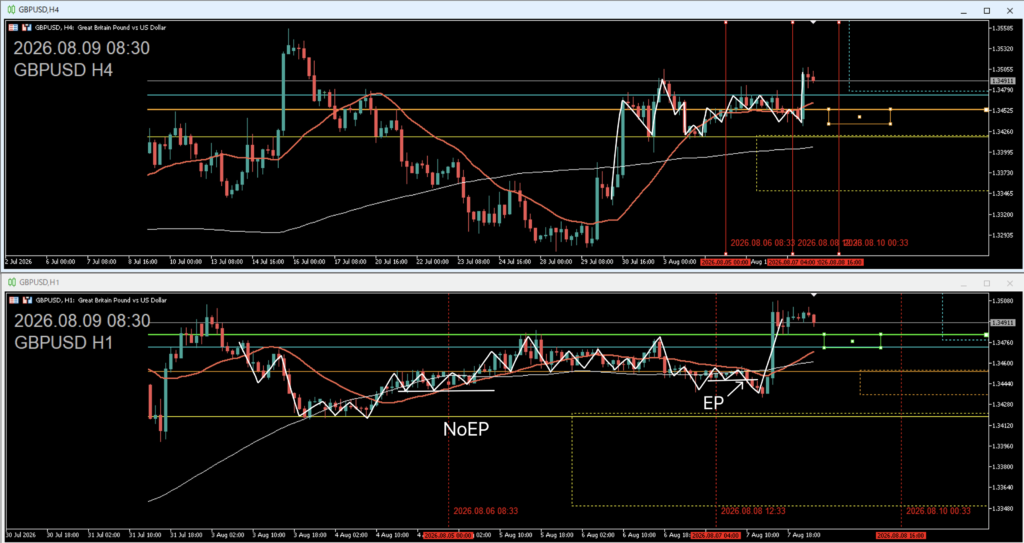
Task: Click H1 chart title Great Britain Pound vs US Dollar
Action: pyautogui.click(x=122, y=300)
